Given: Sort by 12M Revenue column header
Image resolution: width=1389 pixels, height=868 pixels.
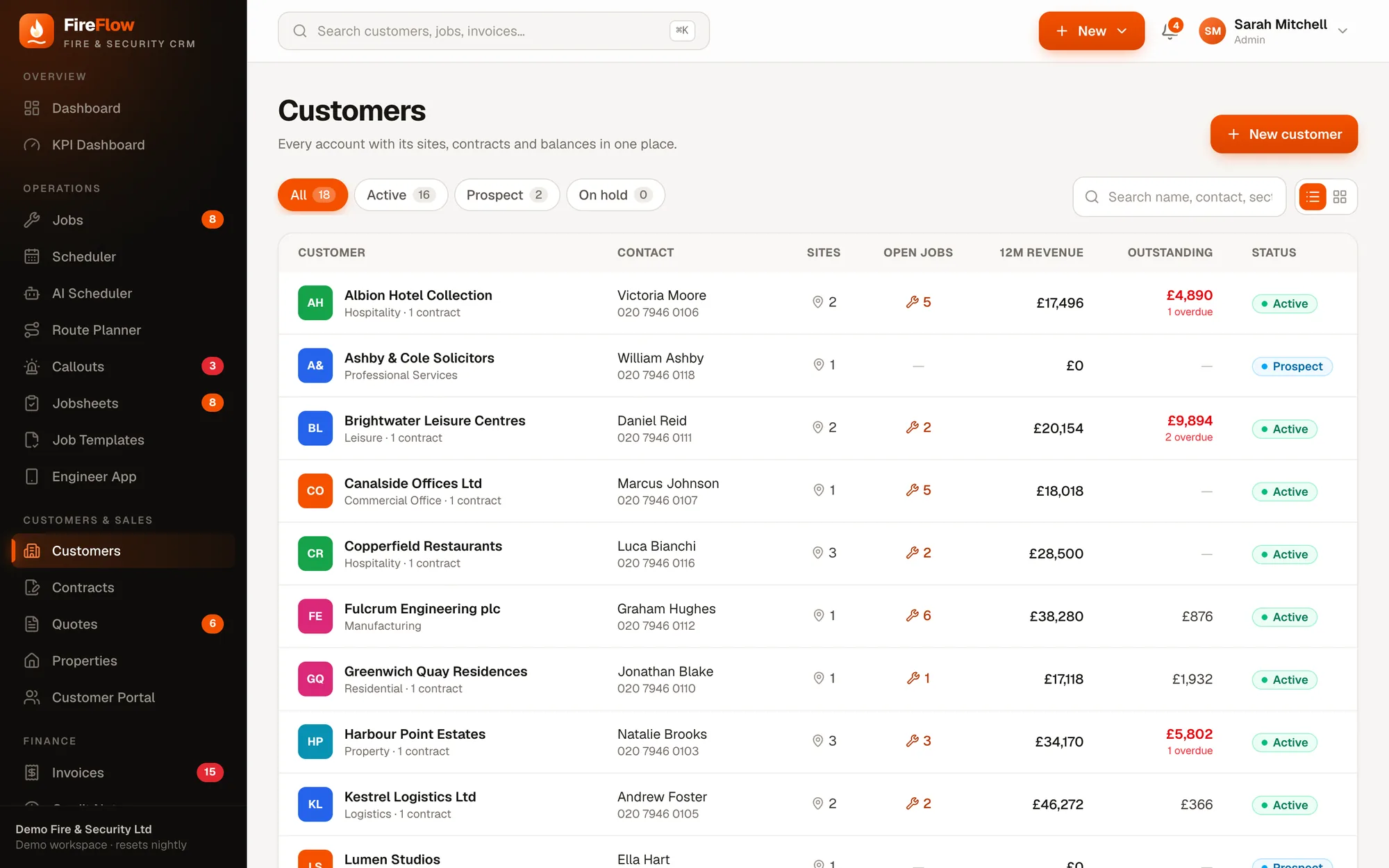Looking at the screenshot, I should pyautogui.click(x=1041, y=253).
